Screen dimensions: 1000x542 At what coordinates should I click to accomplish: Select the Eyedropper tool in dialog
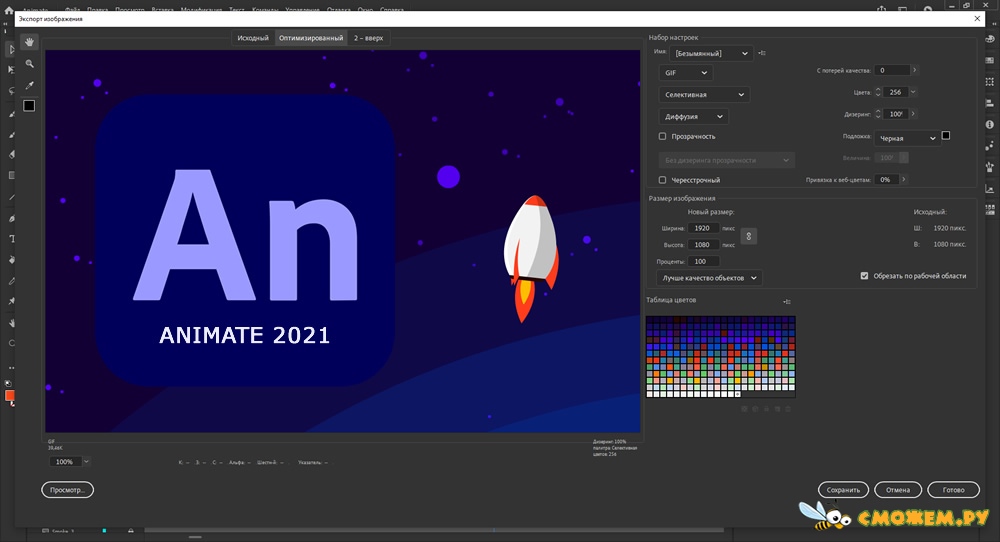click(x=29, y=85)
